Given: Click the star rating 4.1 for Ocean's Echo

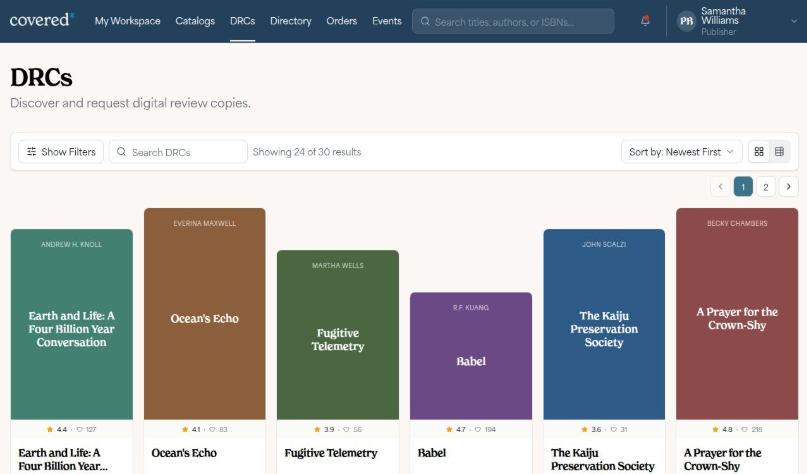Looking at the screenshot, I should (x=191, y=429).
